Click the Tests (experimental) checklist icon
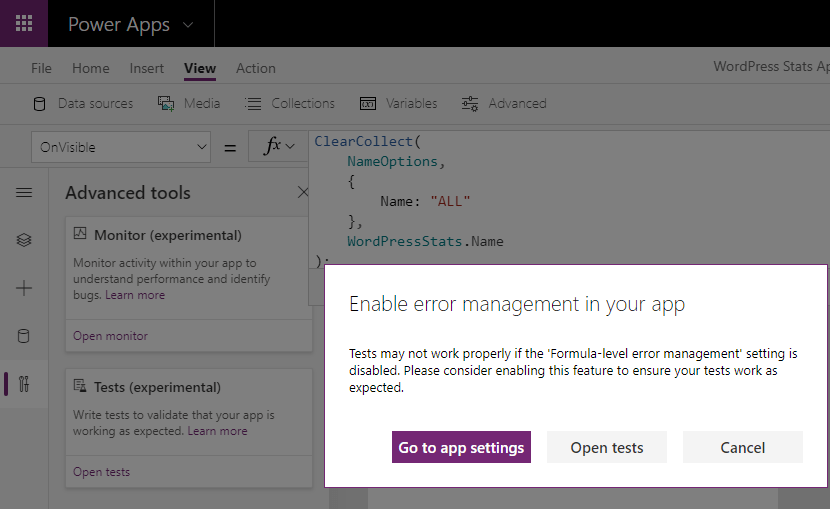830x509 pixels. (80, 386)
